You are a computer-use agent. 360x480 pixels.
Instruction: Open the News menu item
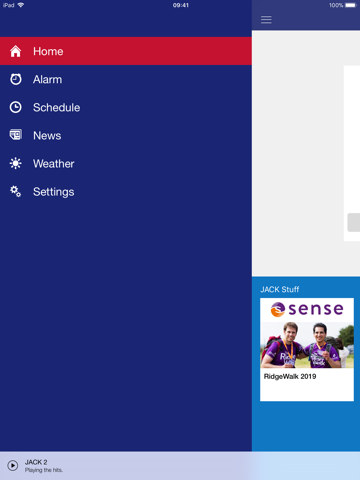tap(126, 135)
